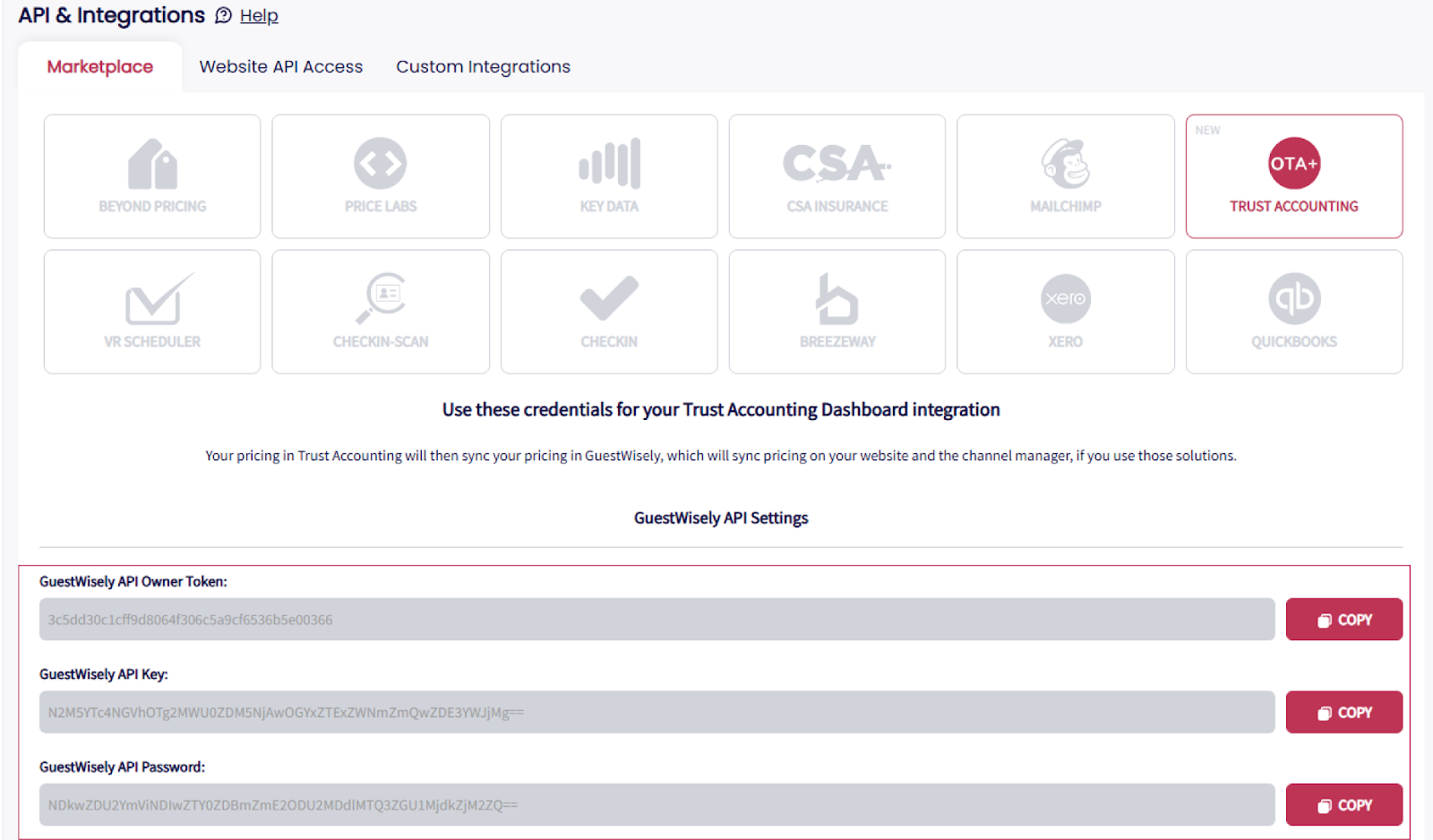This screenshot has height=840, width=1433.
Task: Open the Mailchimp integration card
Action: [x=1066, y=176]
